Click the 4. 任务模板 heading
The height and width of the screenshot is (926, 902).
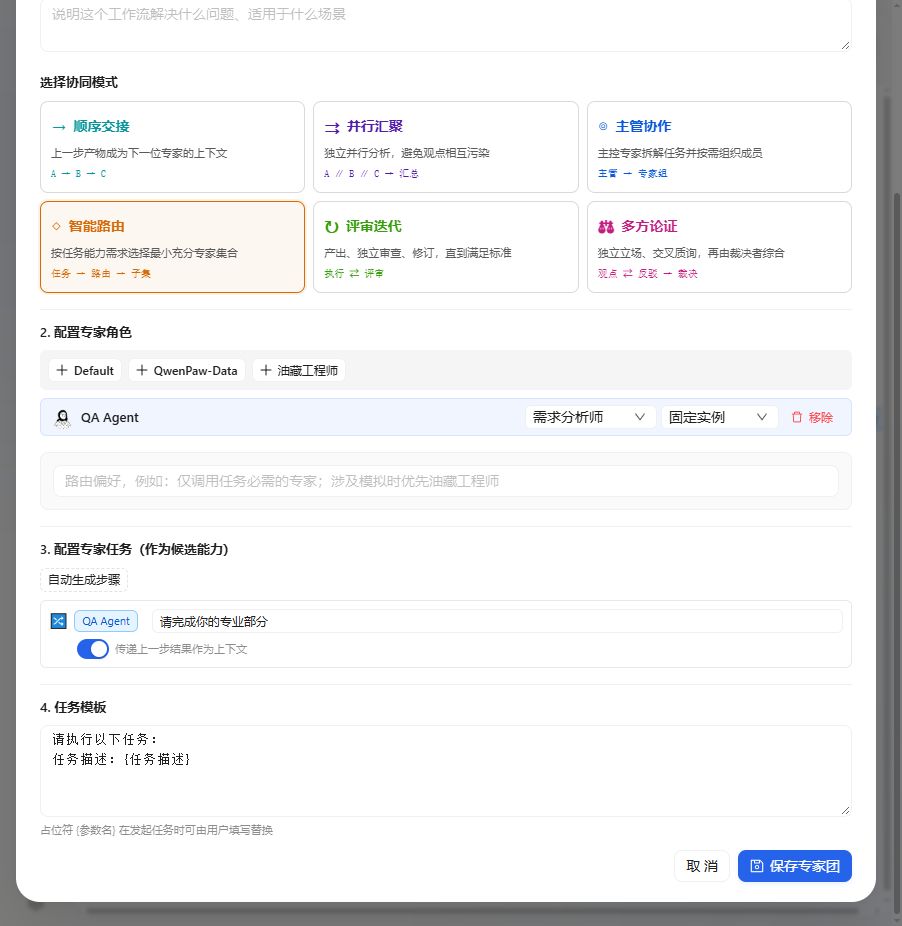click(73, 707)
